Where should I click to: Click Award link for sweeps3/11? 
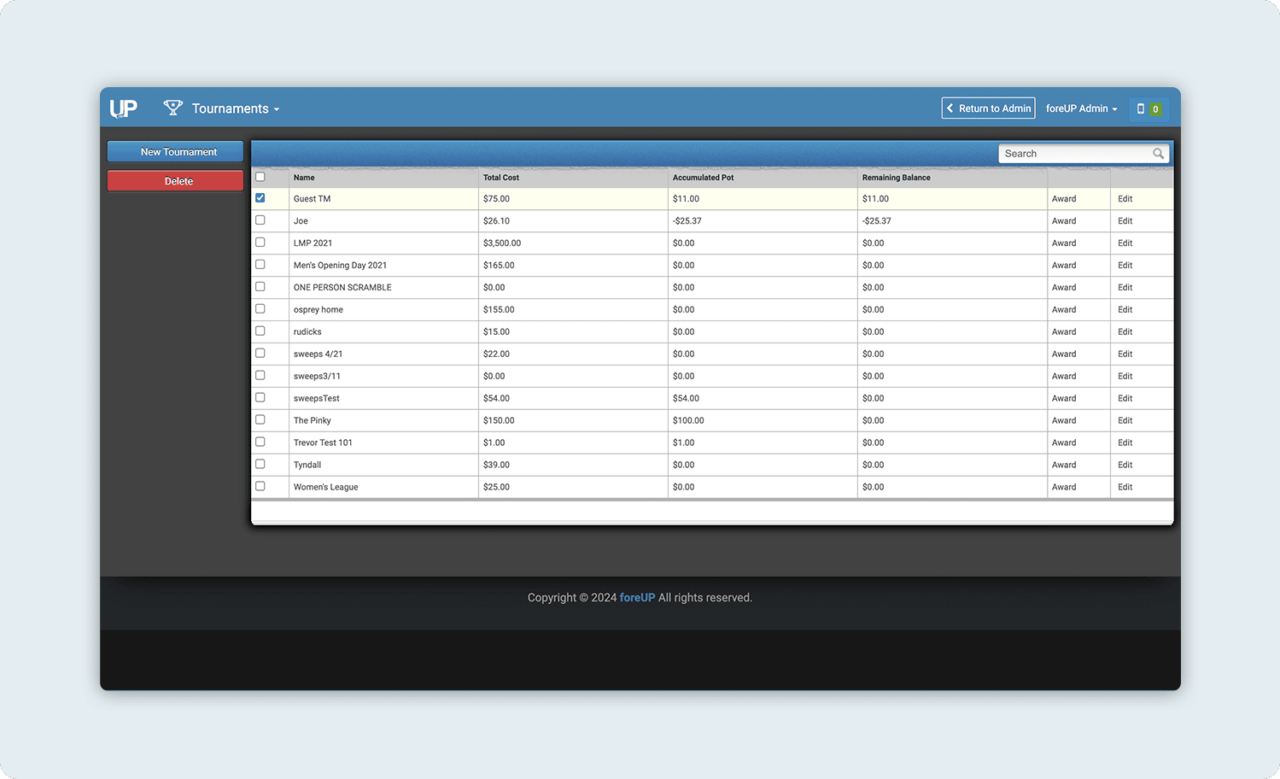pos(1064,376)
